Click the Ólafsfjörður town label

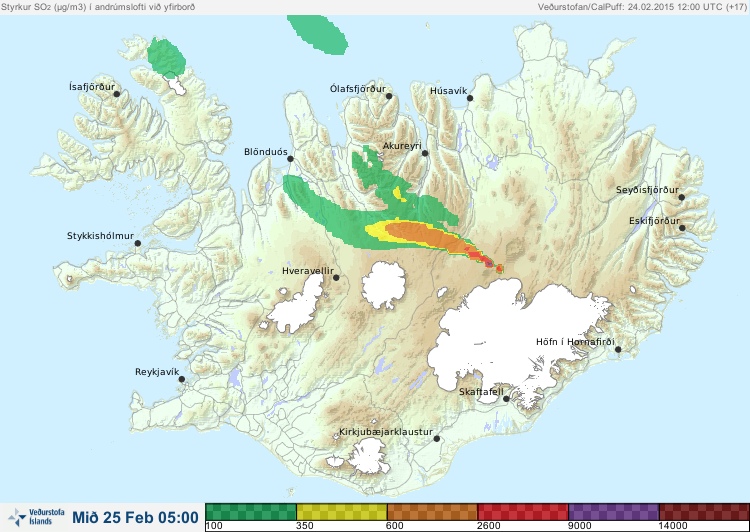point(358,89)
